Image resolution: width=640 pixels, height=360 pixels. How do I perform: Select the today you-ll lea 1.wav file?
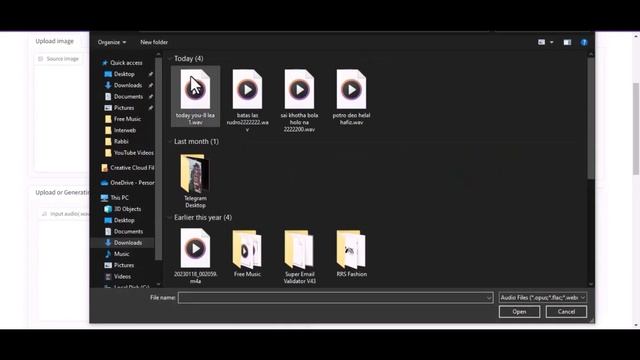[x=195, y=97]
